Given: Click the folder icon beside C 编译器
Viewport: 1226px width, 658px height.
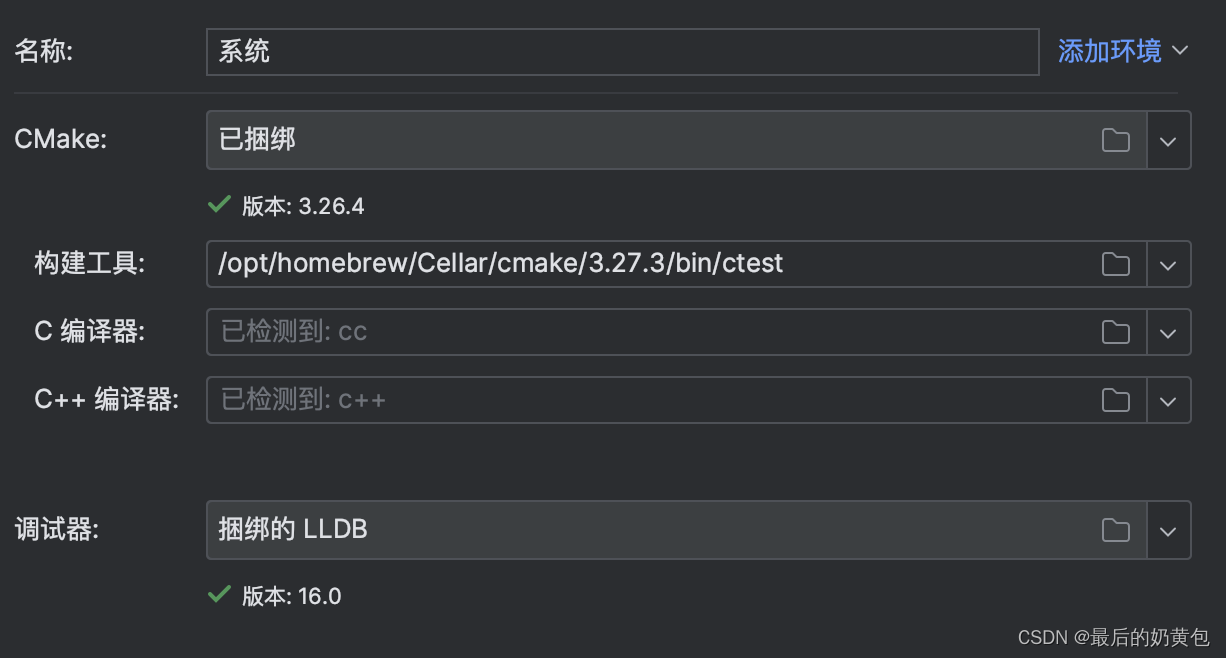Looking at the screenshot, I should (1117, 332).
